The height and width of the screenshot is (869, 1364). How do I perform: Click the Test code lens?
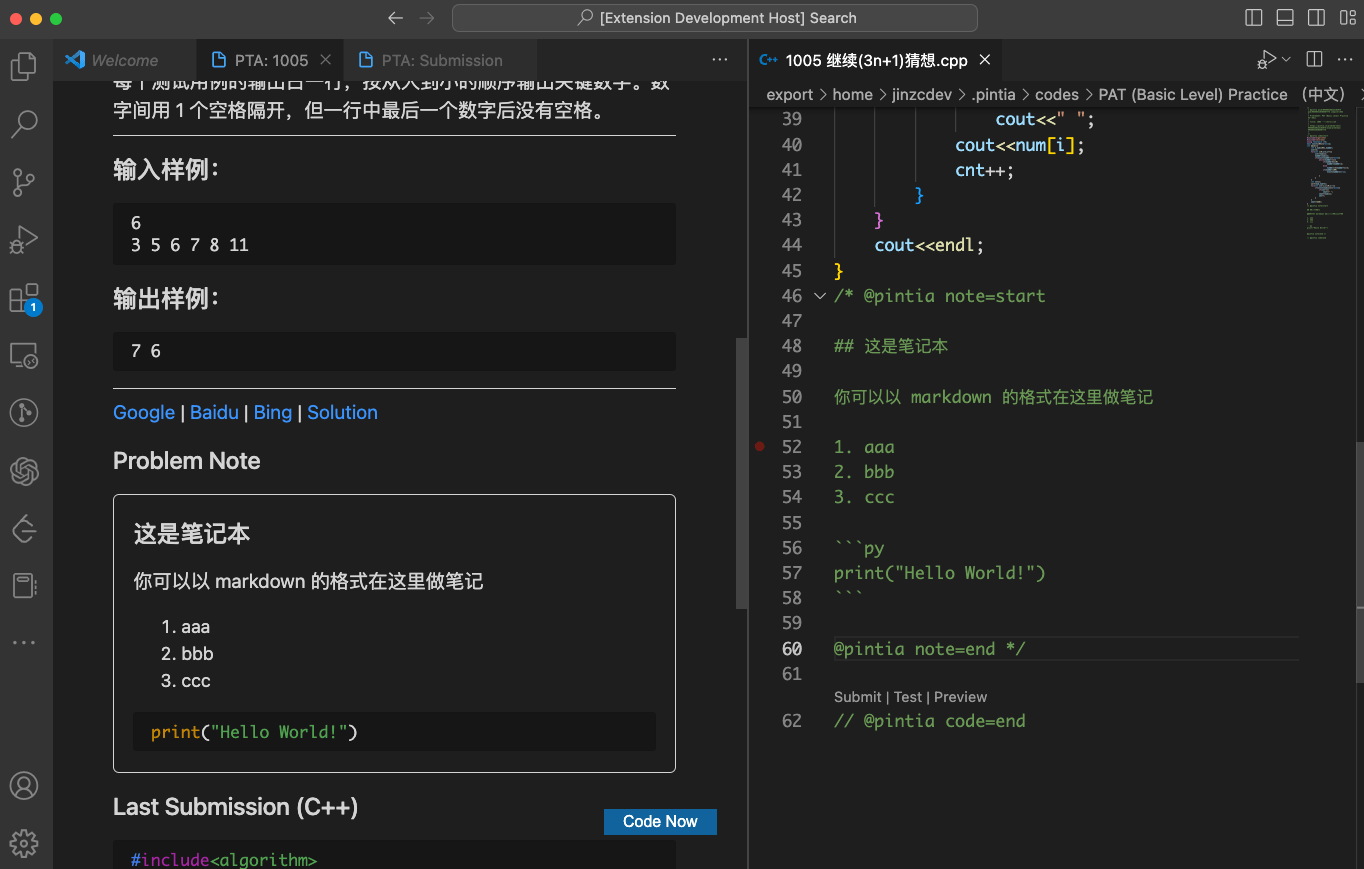pos(908,697)
